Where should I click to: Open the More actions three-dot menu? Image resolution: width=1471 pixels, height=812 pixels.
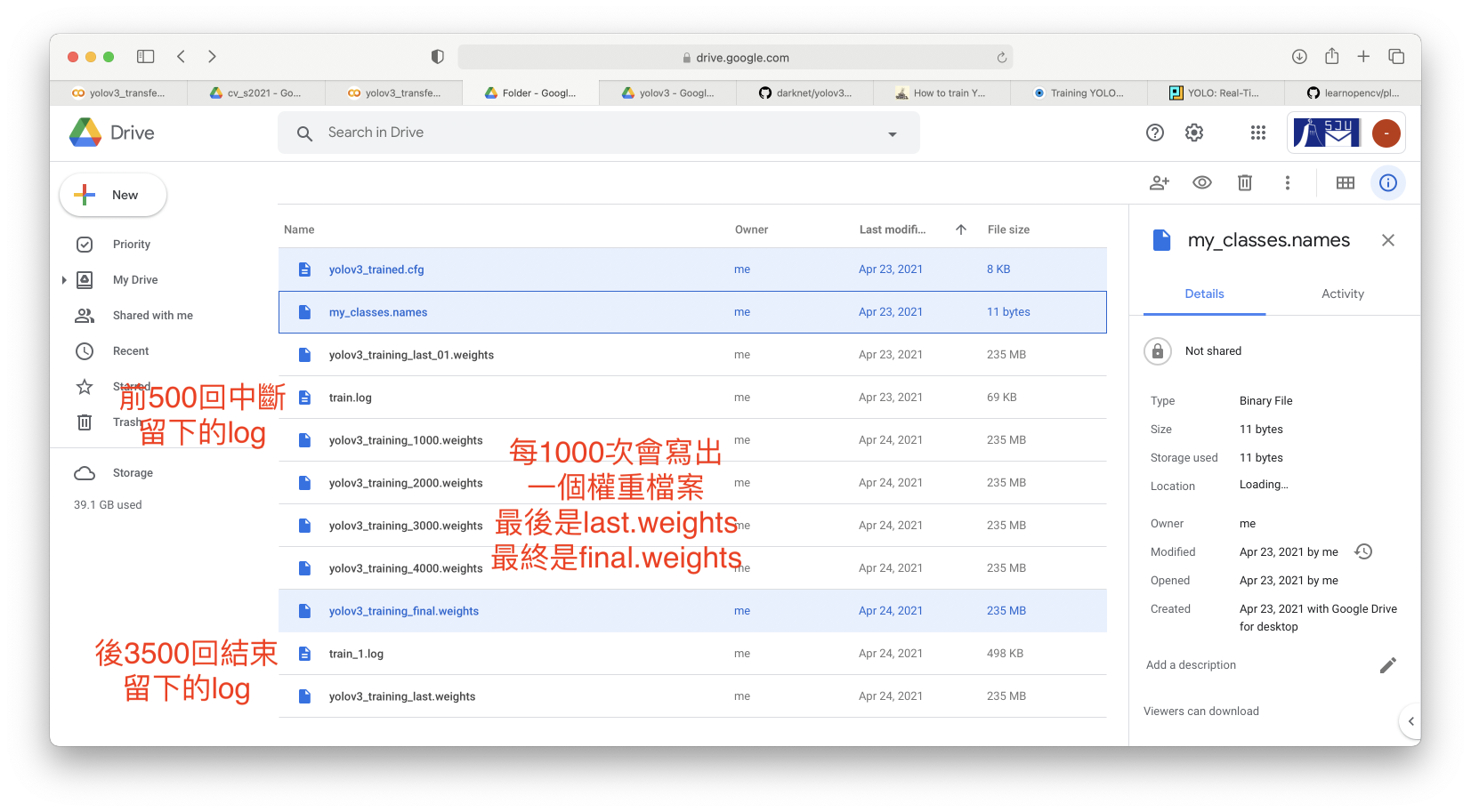[x=1287, y=182]
